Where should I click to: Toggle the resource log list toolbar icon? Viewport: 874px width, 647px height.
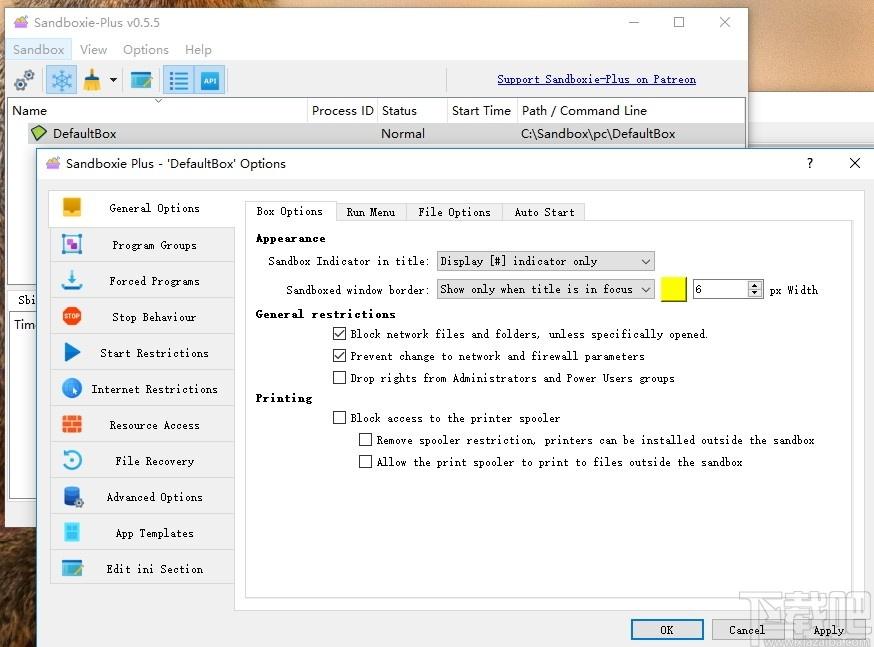178,80
